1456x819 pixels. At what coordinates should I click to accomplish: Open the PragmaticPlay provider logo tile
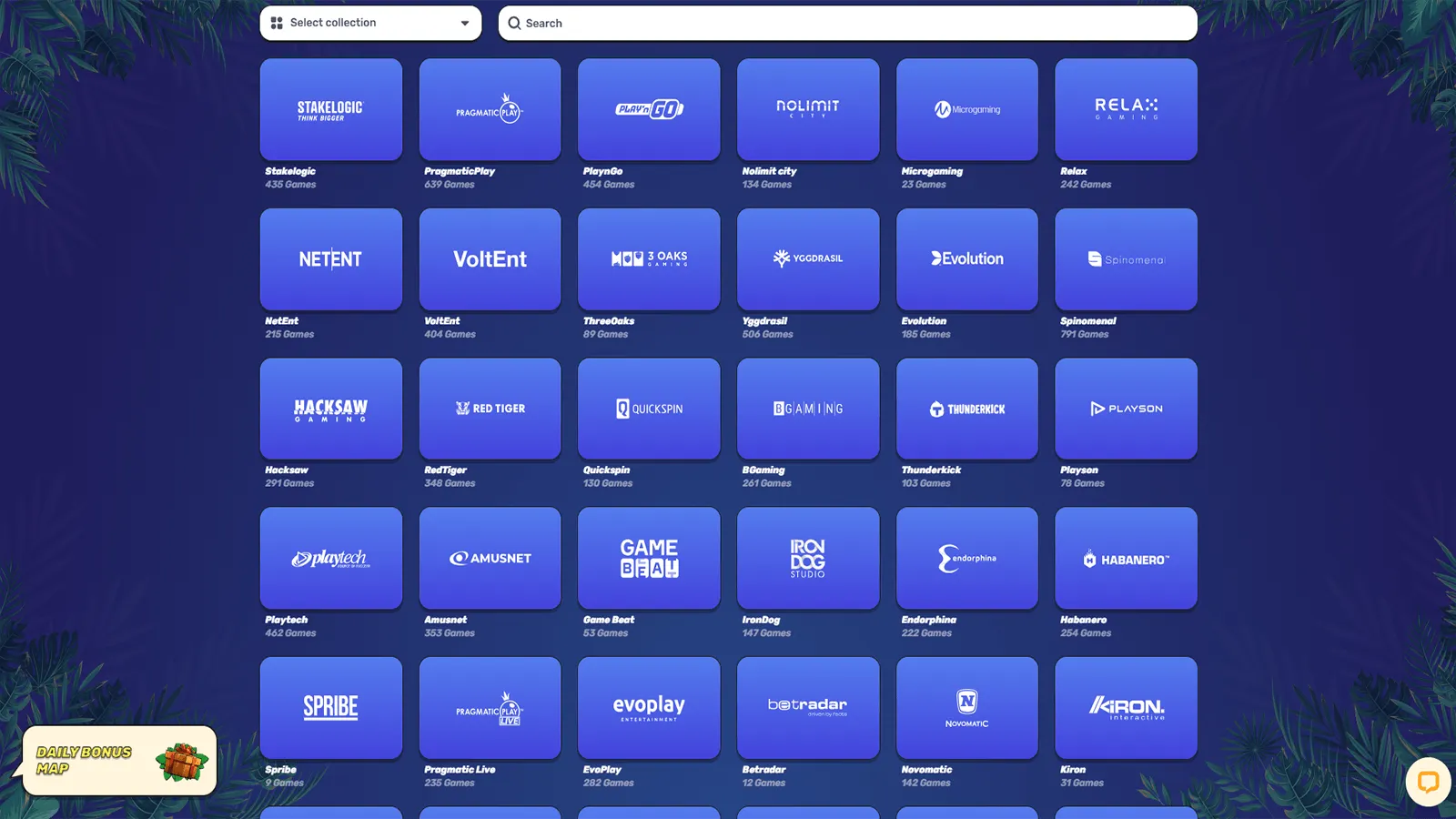point(490,109)
